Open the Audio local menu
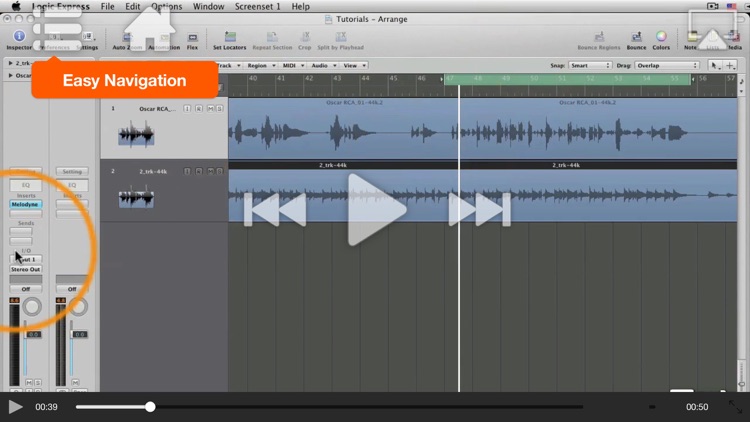The height and width of the screenshot is (422, 750). (x=324, y=66)
